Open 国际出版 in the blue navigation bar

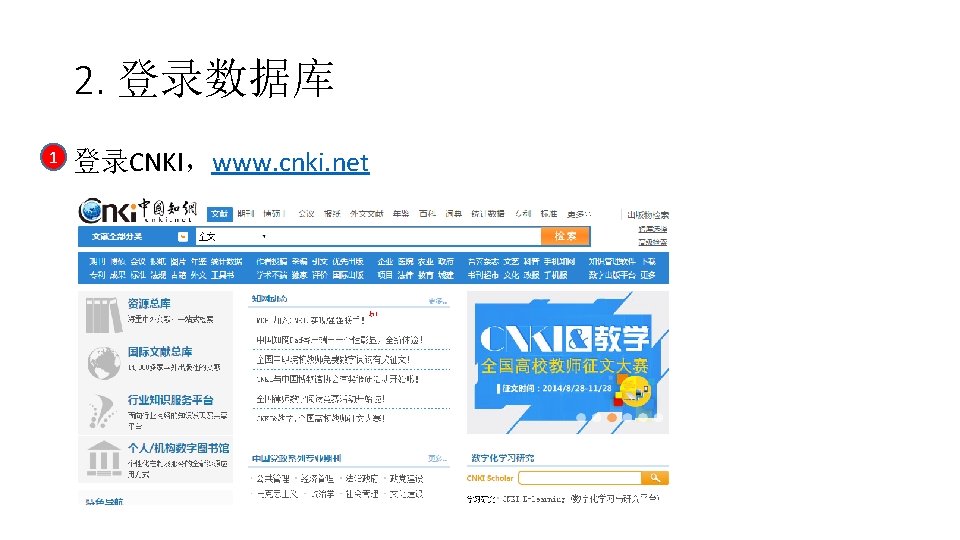(348, 276)
